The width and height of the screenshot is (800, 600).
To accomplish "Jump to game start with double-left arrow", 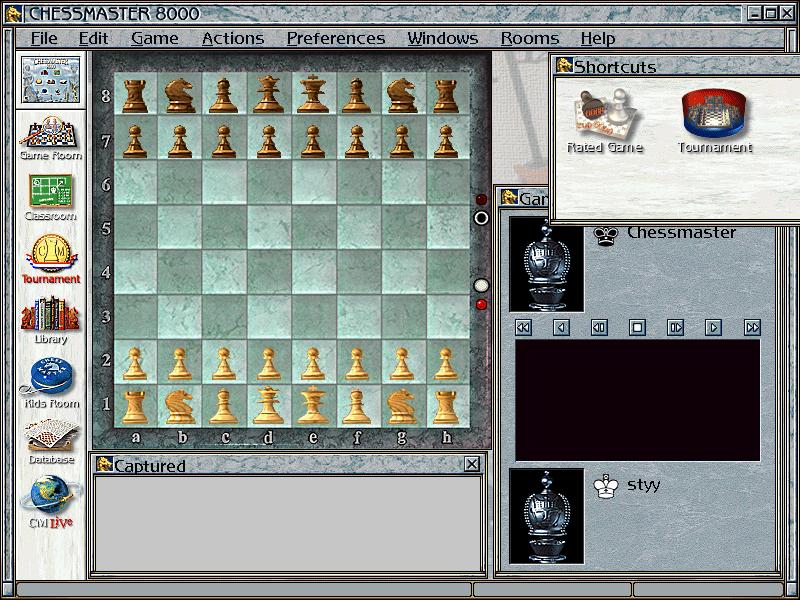I will coord(523,327).
